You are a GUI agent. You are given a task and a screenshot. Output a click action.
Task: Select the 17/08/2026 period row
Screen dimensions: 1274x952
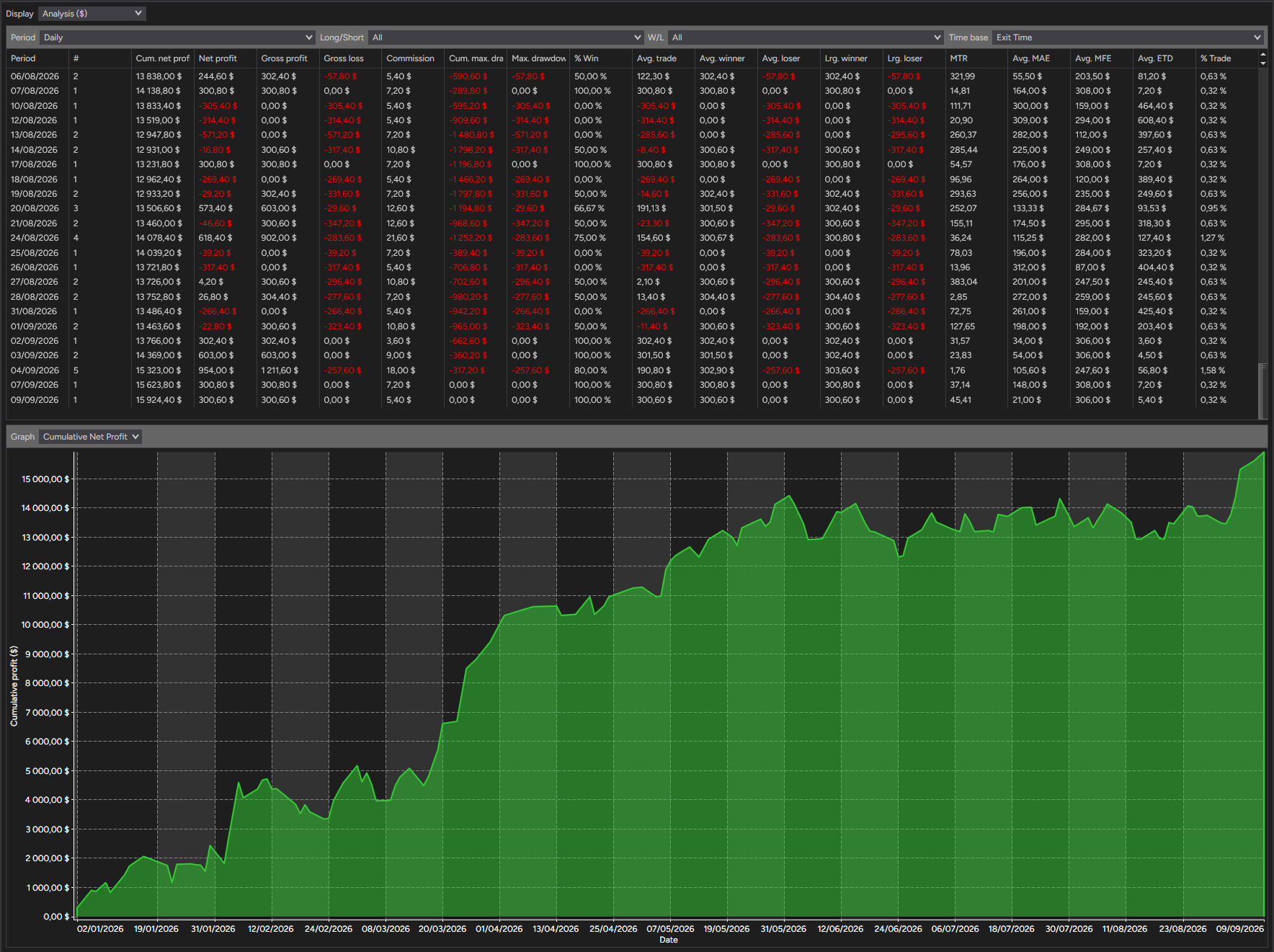pyautogui.click(x=632, y=164)
